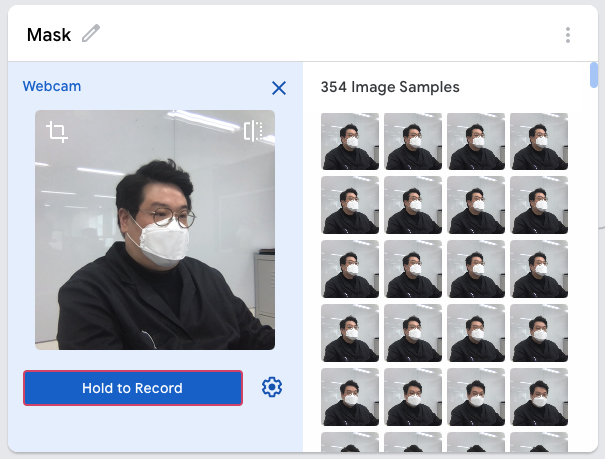Click the Webcam label
The width and height of the screenshot is (605, 459).
click(52, 86)
